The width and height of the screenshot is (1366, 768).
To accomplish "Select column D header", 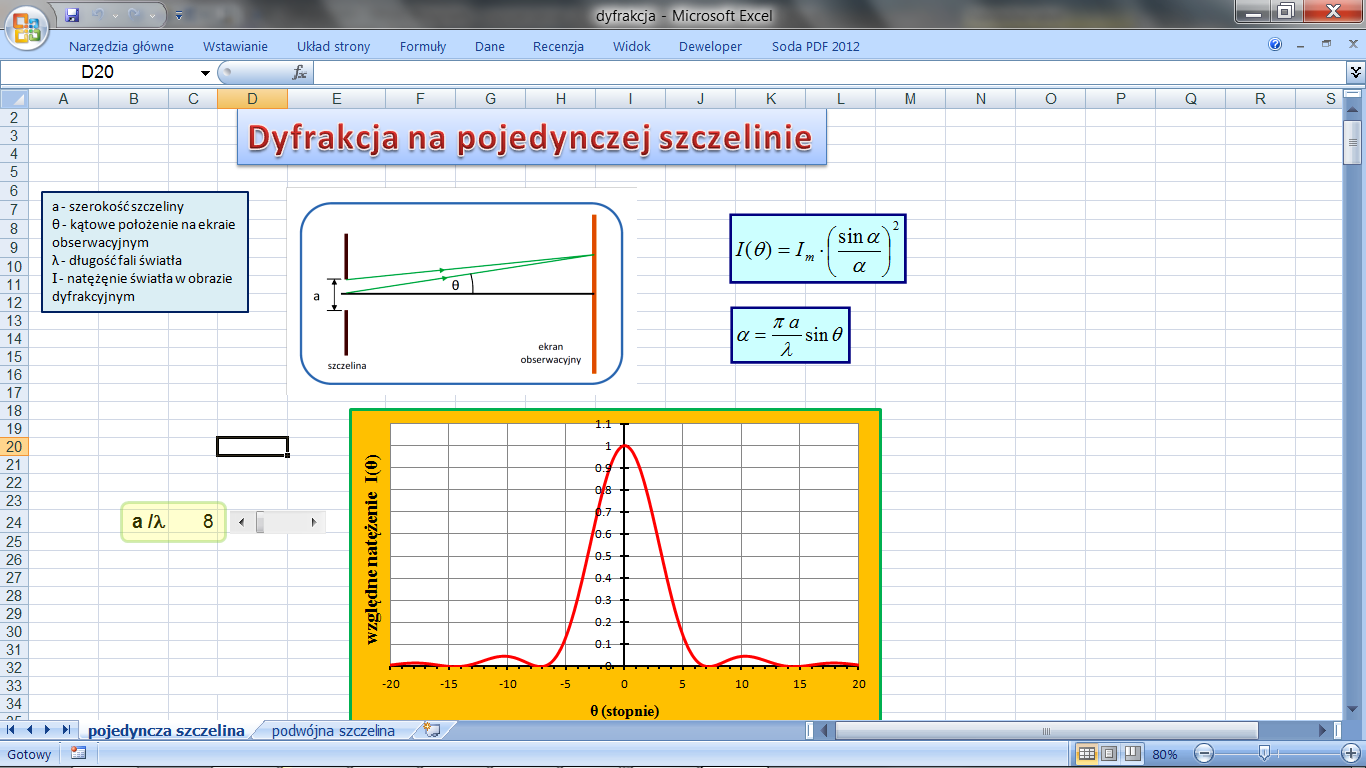I will pyautogui.click(x=252, y=98).
